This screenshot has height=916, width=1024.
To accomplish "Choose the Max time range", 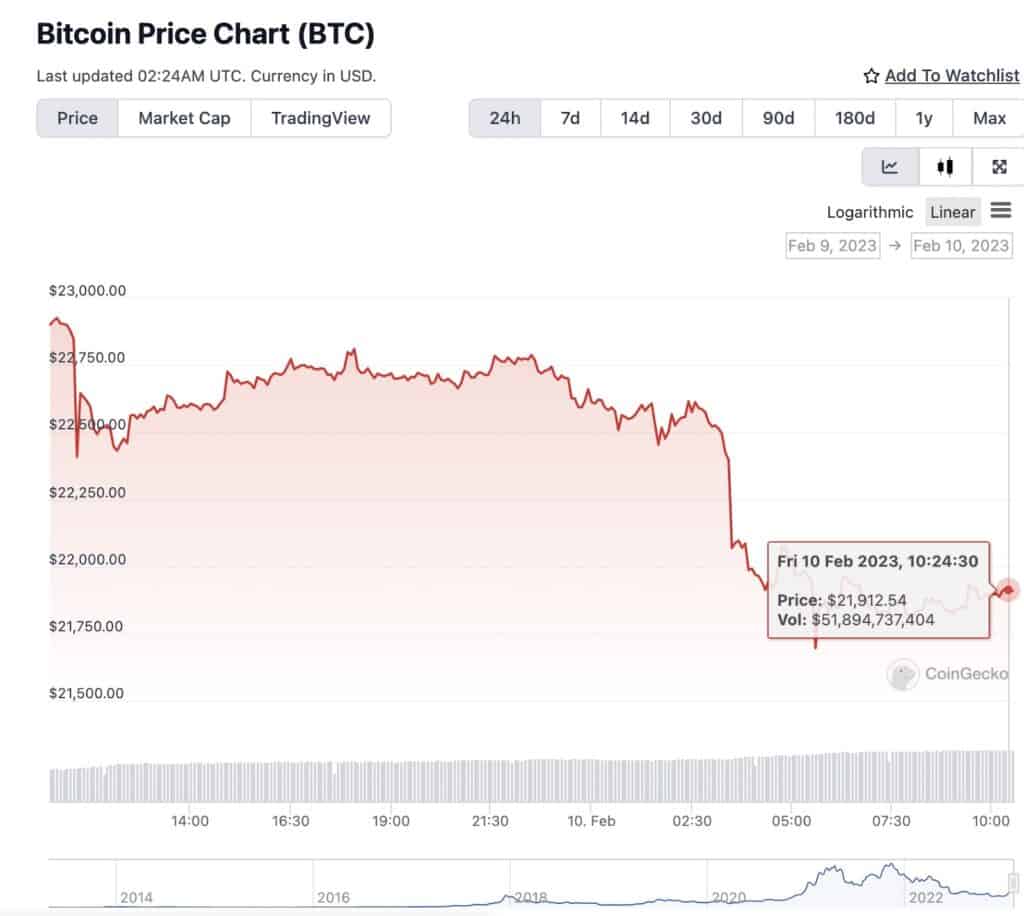I will [989, 118].
